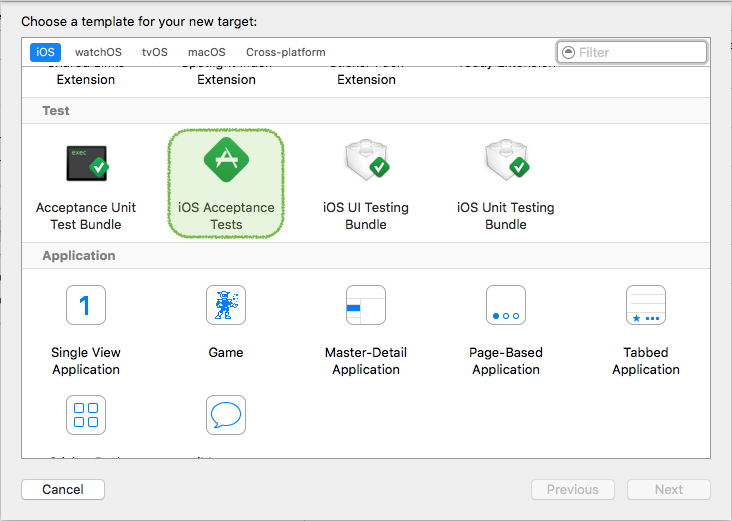Select the four-squares sticker pack template icon
The height and width of the screenshot is (521, 732).
pos(86,415)
